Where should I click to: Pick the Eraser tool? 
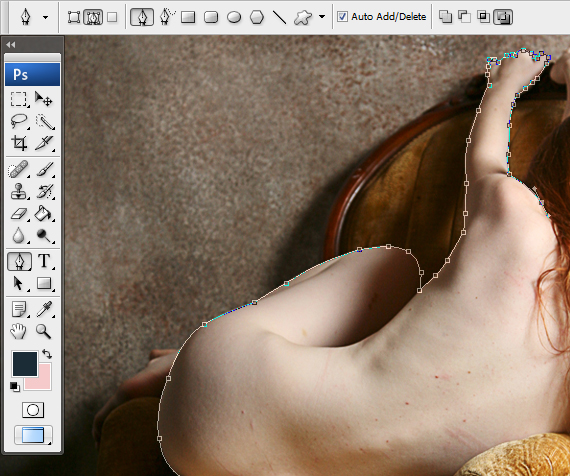[18, 214]
